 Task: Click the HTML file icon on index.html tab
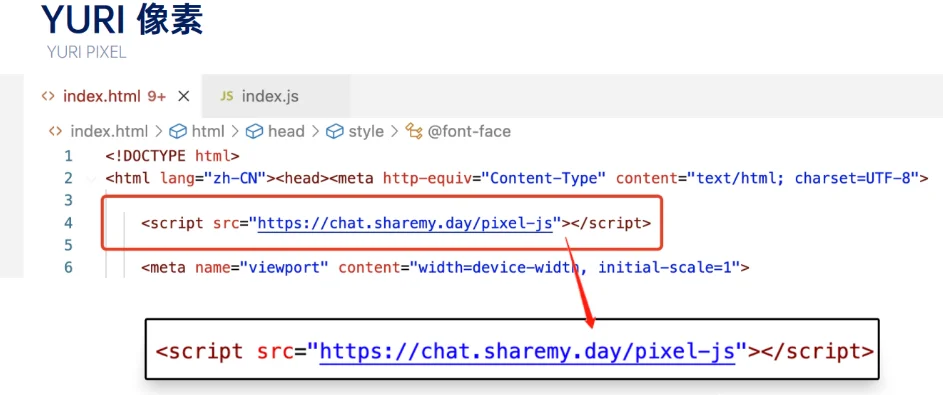tap(48, 96)
